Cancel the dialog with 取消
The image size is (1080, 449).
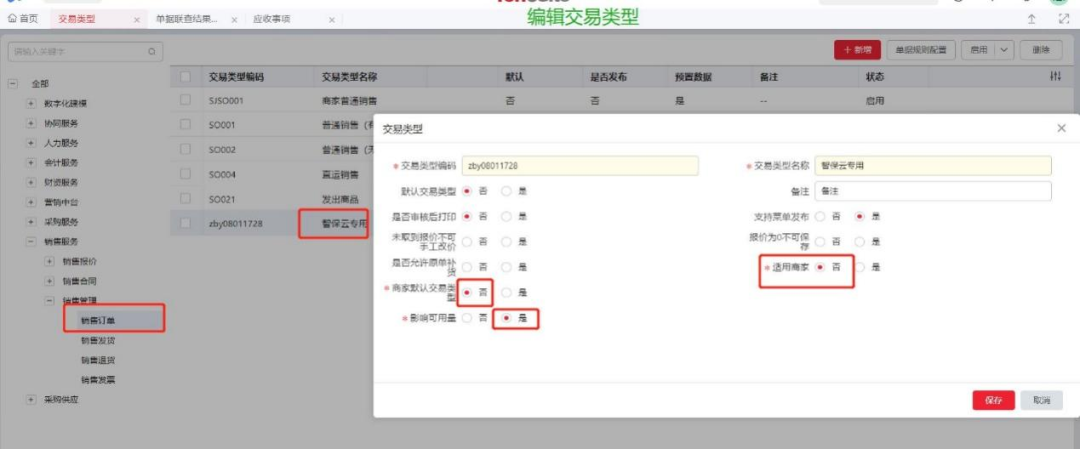point(1041,400)
